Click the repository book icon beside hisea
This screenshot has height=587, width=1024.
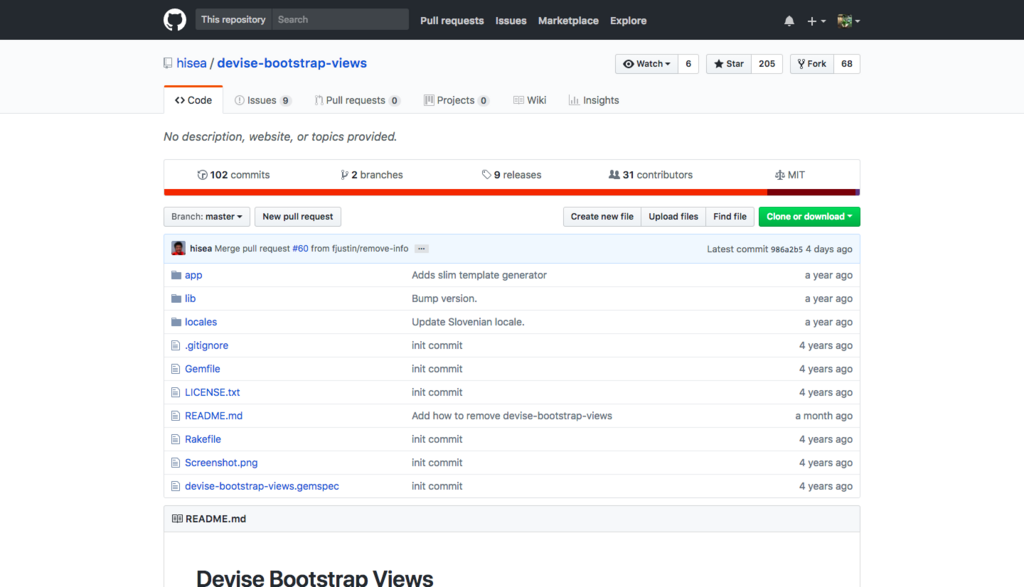168,63
